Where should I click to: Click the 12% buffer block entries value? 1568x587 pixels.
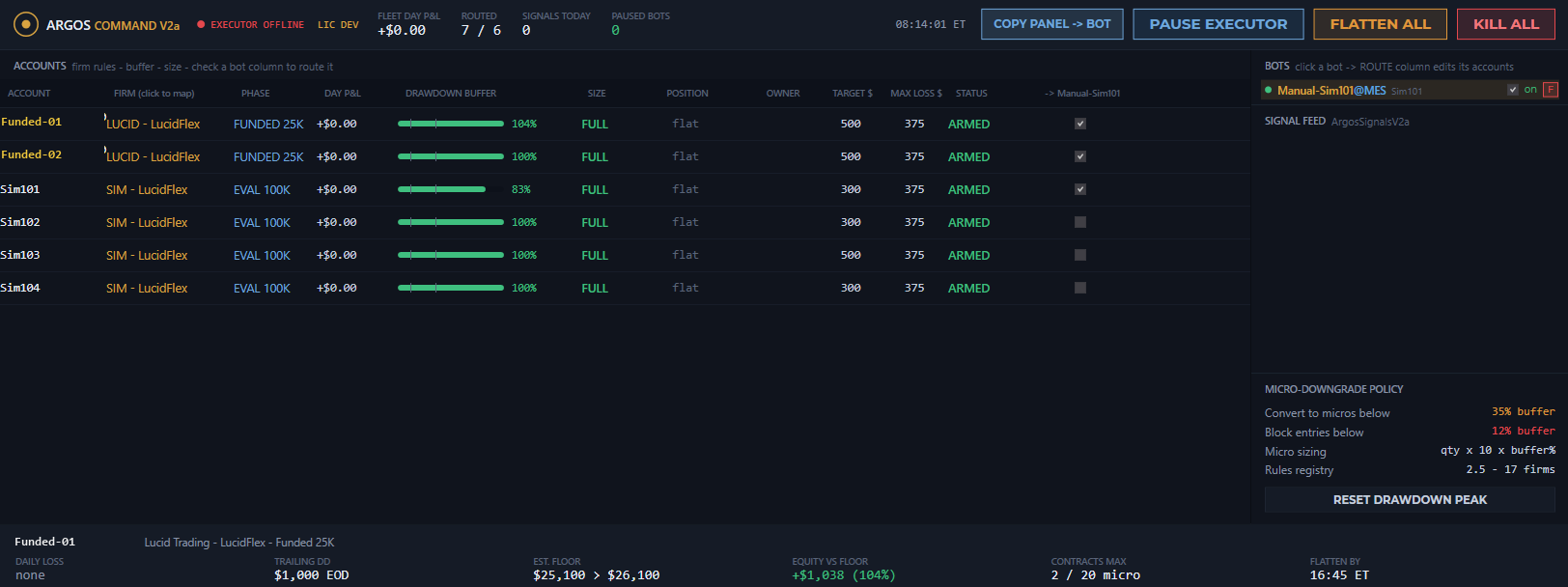pos(1524,431)
